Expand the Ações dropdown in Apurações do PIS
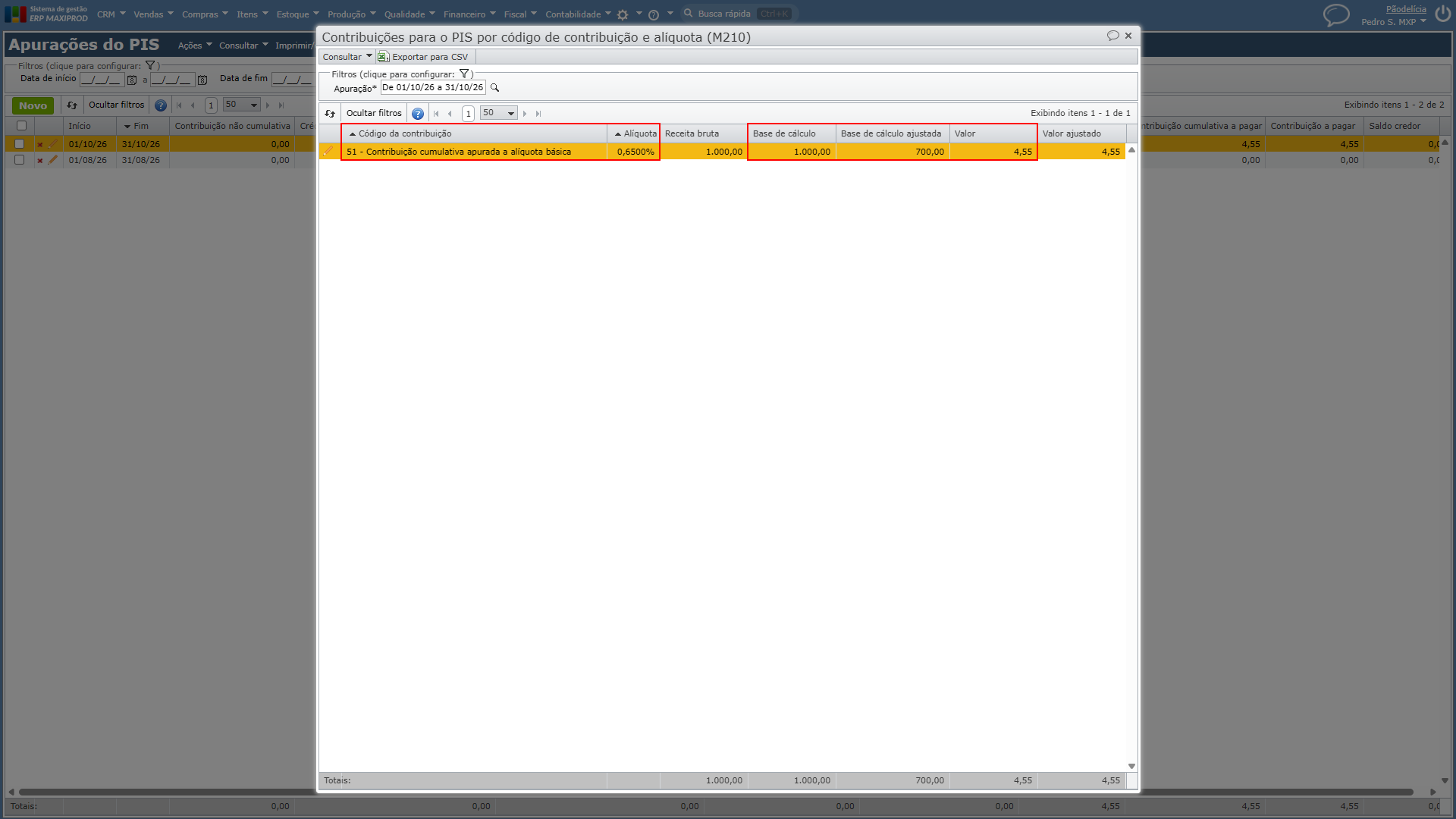This screenshot has width=1456, height=819. (x=195, y=45)
